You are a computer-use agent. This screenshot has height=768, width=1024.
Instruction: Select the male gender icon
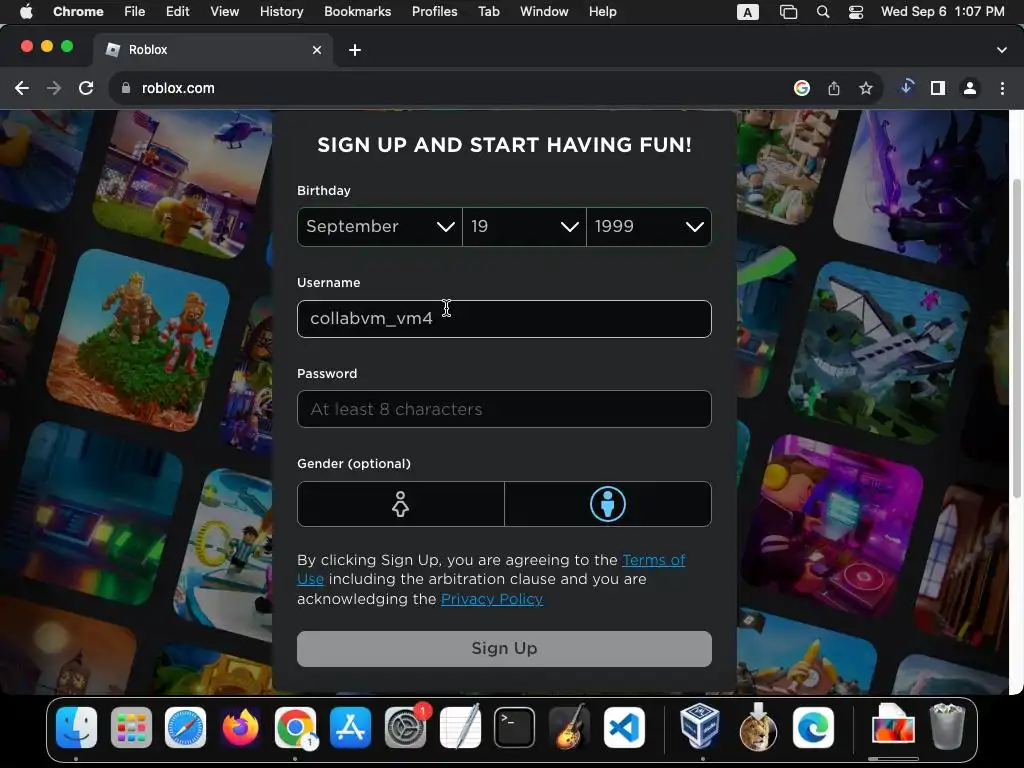click(607, 504)
